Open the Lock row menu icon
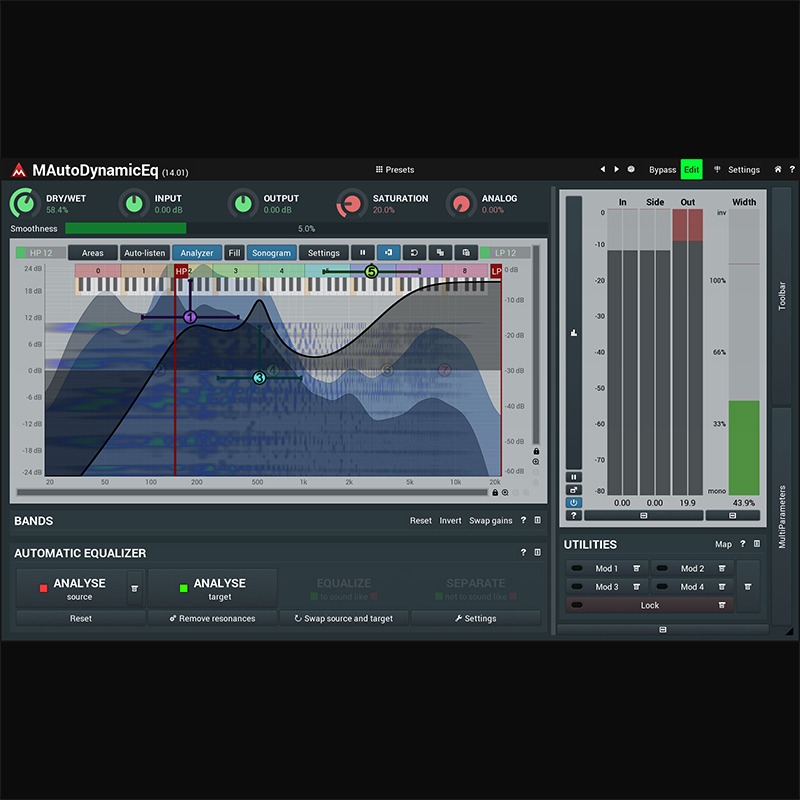Viewport: 800px width, 800px height. [722, 605]
